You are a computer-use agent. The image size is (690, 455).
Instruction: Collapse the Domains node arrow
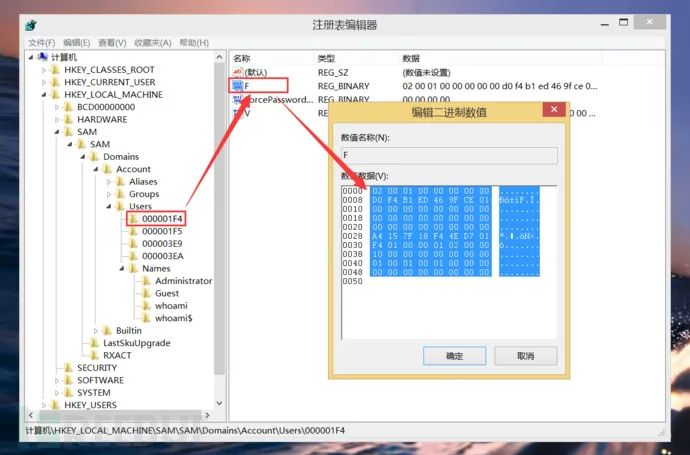click(83, 157)
